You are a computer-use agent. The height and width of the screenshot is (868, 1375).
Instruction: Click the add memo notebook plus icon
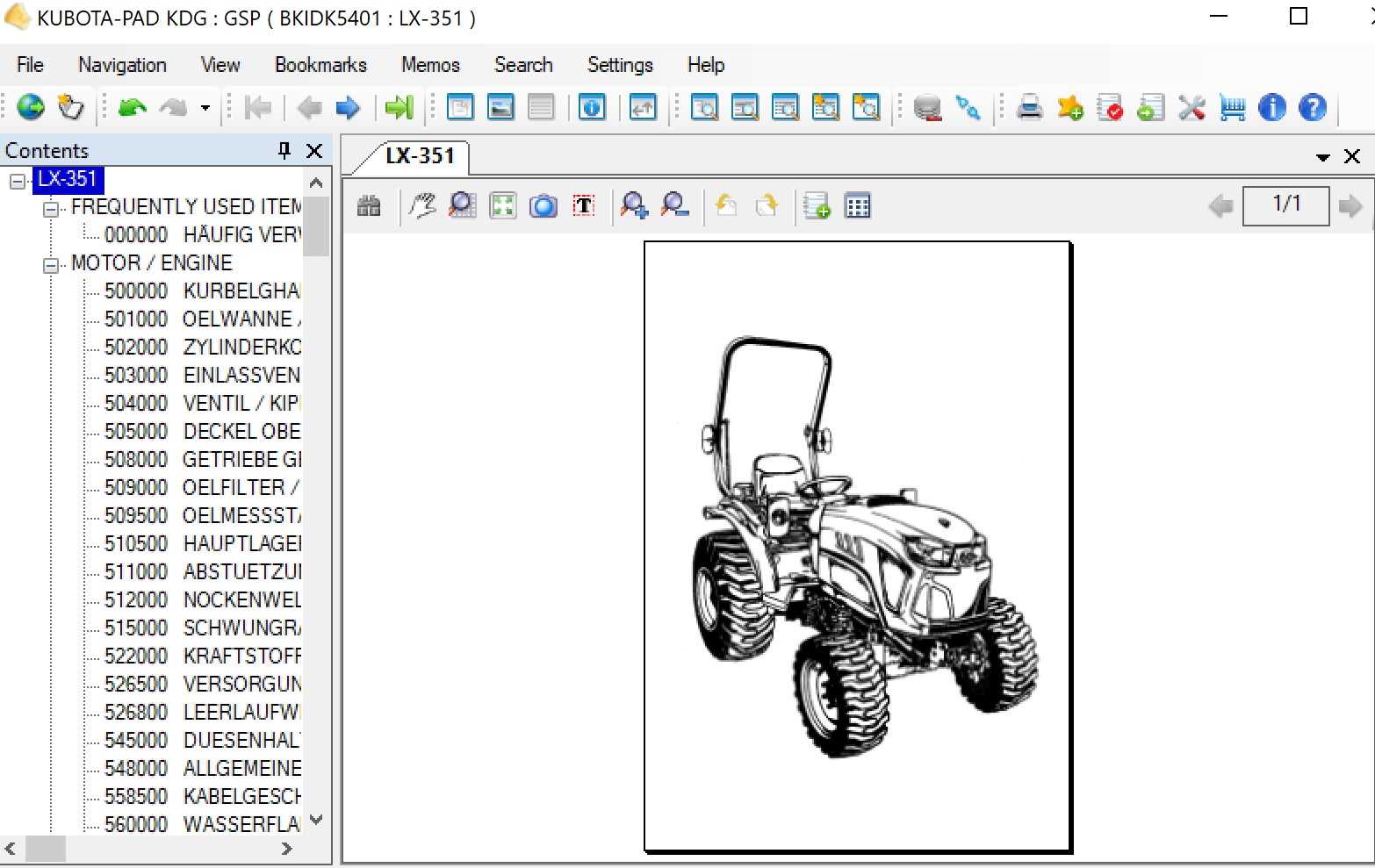pos(817,206)
